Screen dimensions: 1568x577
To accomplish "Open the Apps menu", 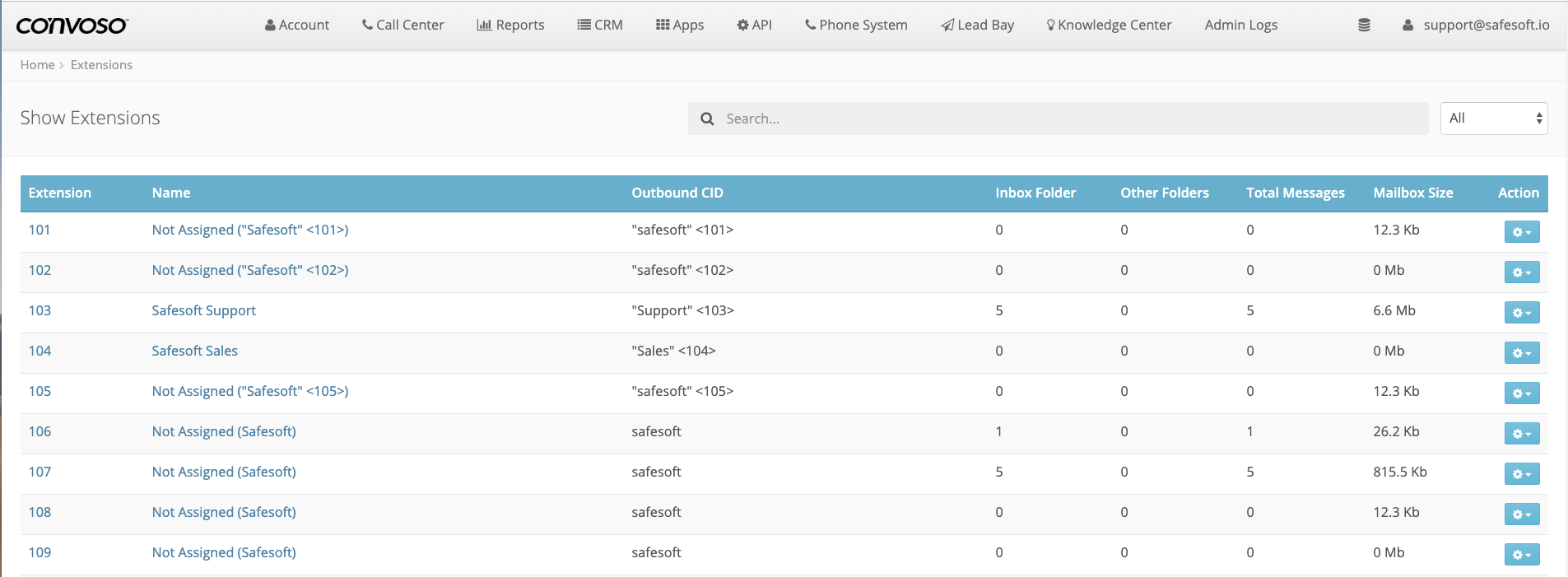I will [680, 26].
